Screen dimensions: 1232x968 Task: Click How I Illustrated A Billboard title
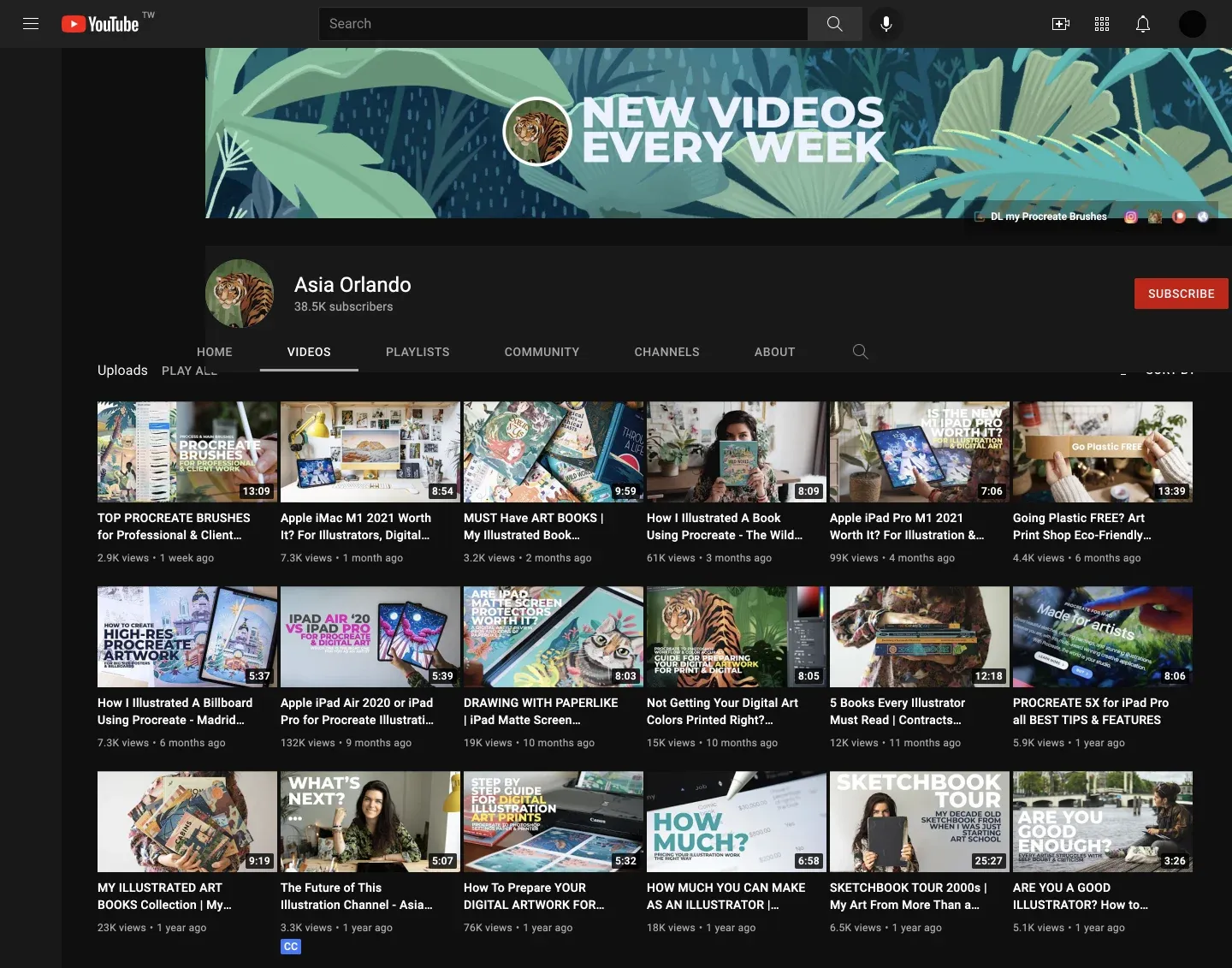click(x=175, y=711)
